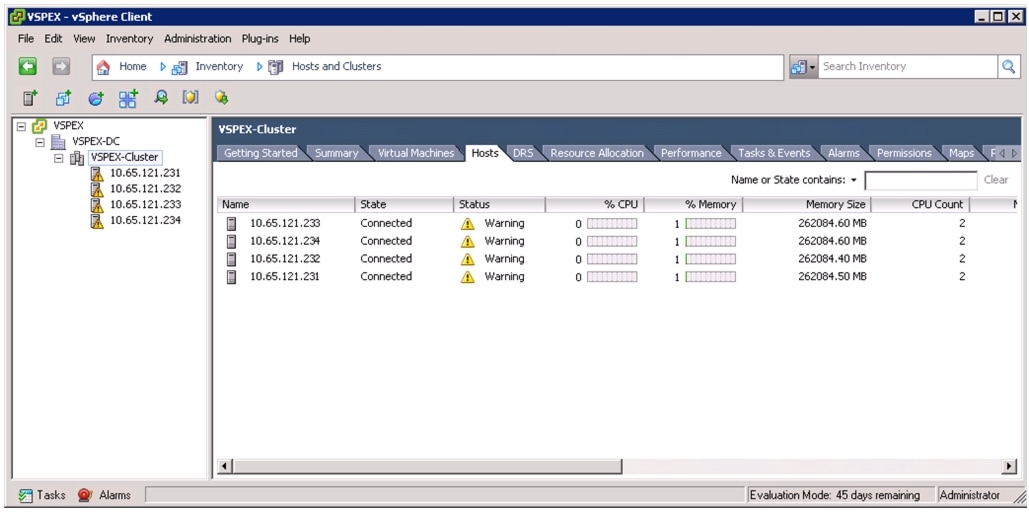This screenshot has width=1029, height=517.
Task: Click the New vApp grid icon
Action: (128, 98)
